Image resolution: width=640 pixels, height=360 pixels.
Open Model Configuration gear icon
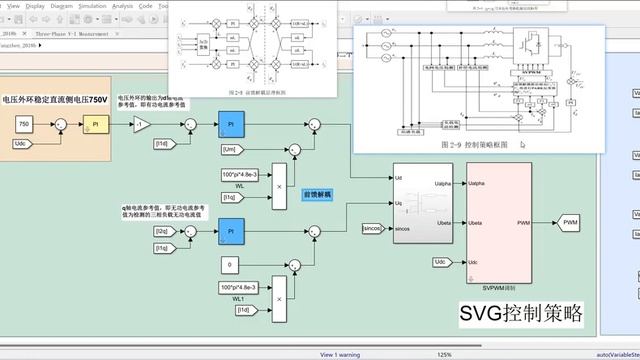(88, 19)
